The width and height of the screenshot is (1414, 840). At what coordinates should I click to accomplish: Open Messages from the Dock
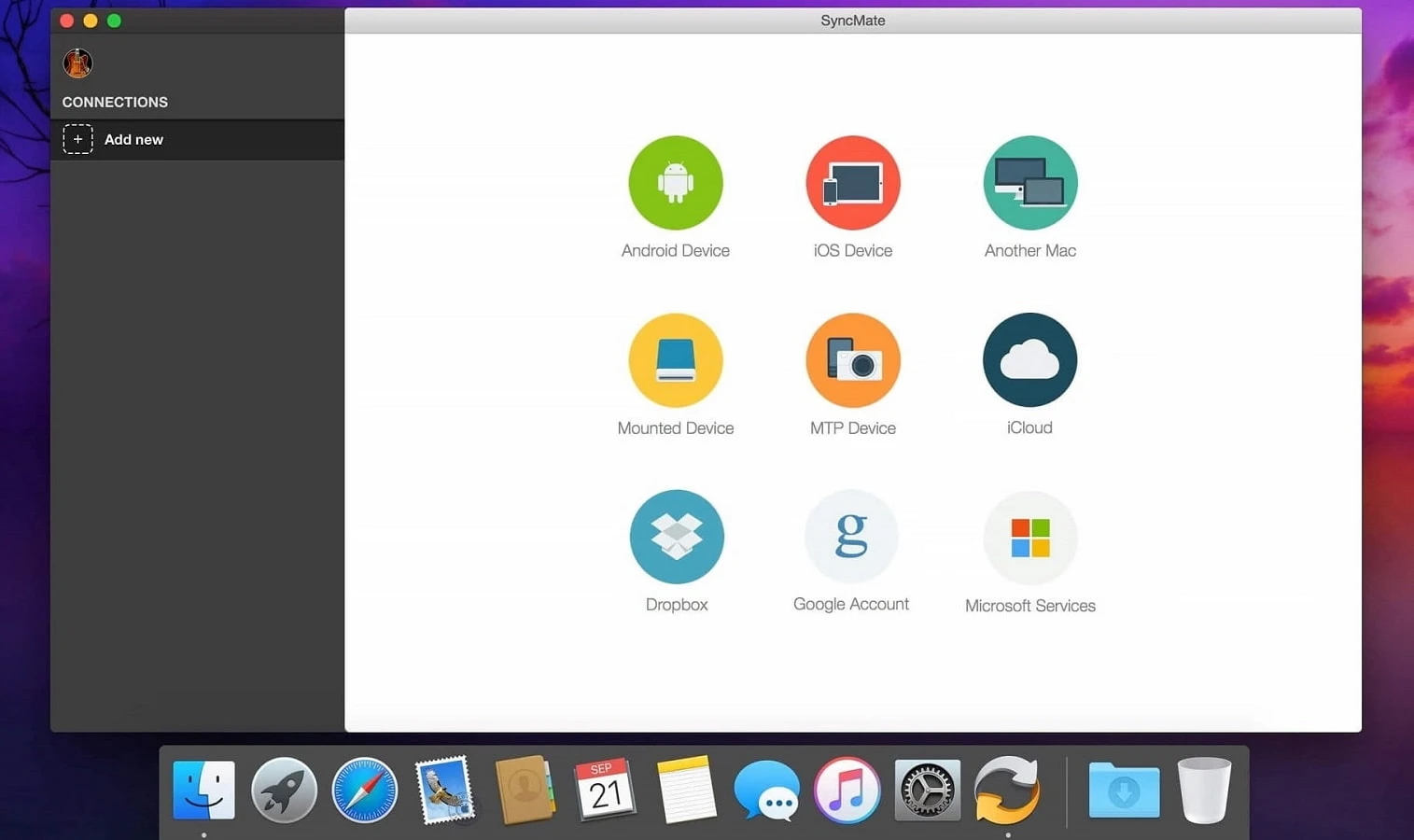click(x=766, y=790)
